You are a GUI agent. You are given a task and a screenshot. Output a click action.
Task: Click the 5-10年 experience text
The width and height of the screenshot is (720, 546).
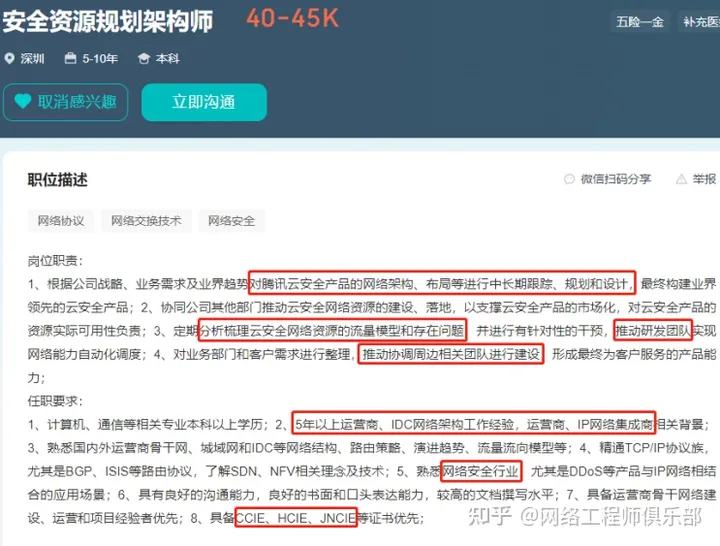point(100,58)
